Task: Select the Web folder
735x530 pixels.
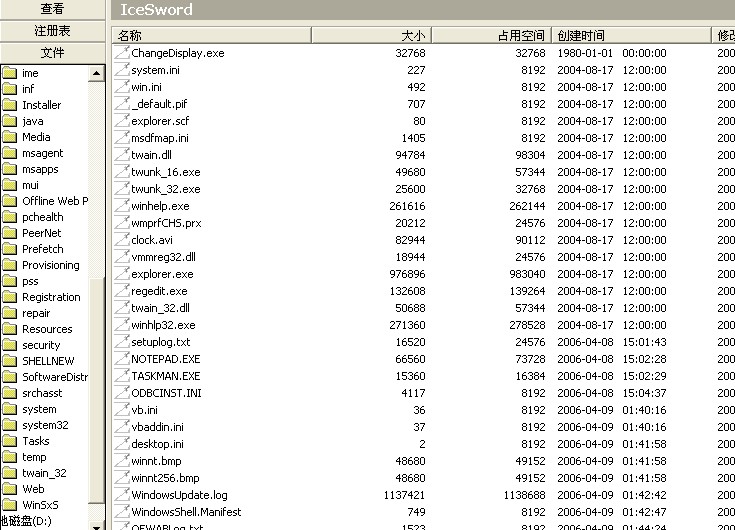Action: tap(33, 489)
